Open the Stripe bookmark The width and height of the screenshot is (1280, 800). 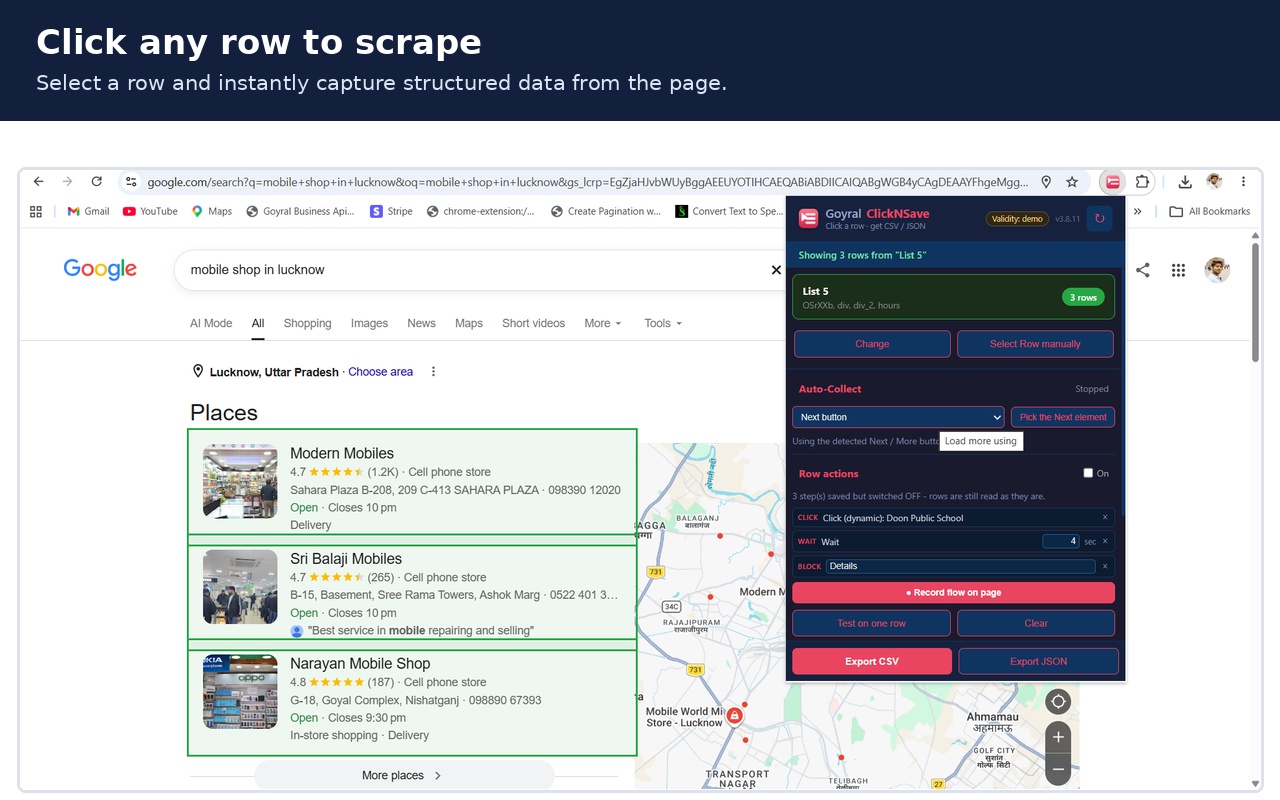pyautogui.click(x=391, y=211)
